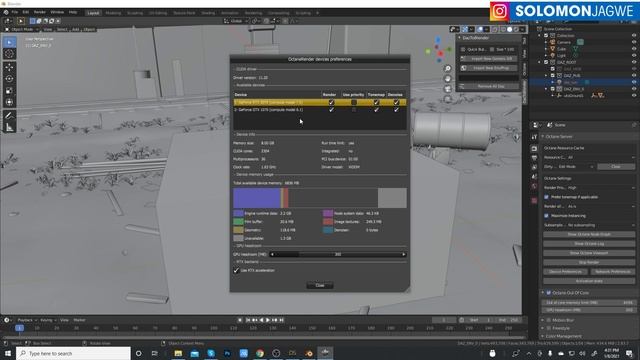Pick the Select Box tool
The width and height of the screenshot is (640, 360).
tap(9, 42)
